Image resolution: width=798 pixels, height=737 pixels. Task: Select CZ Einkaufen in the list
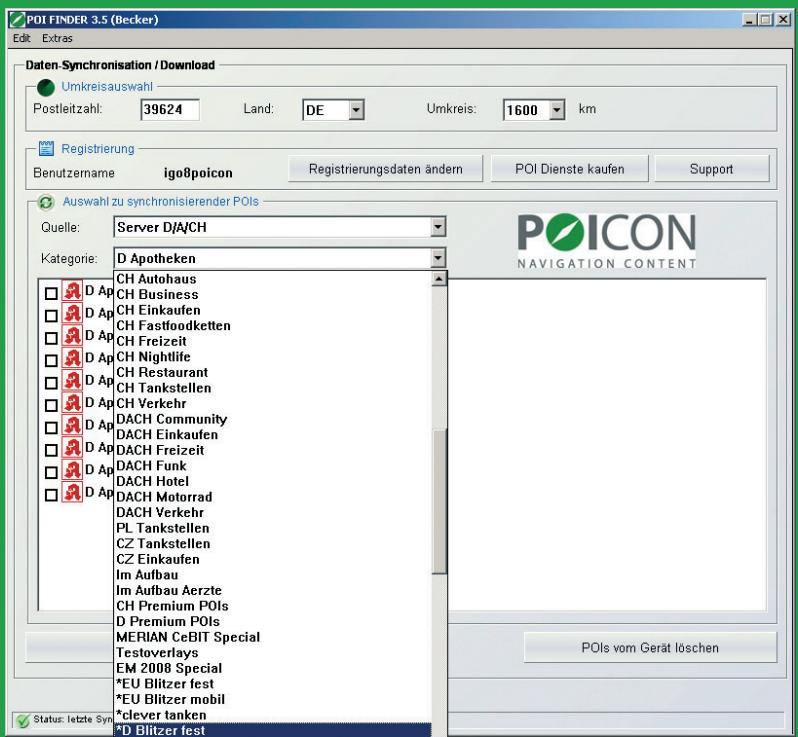[273, 559]
